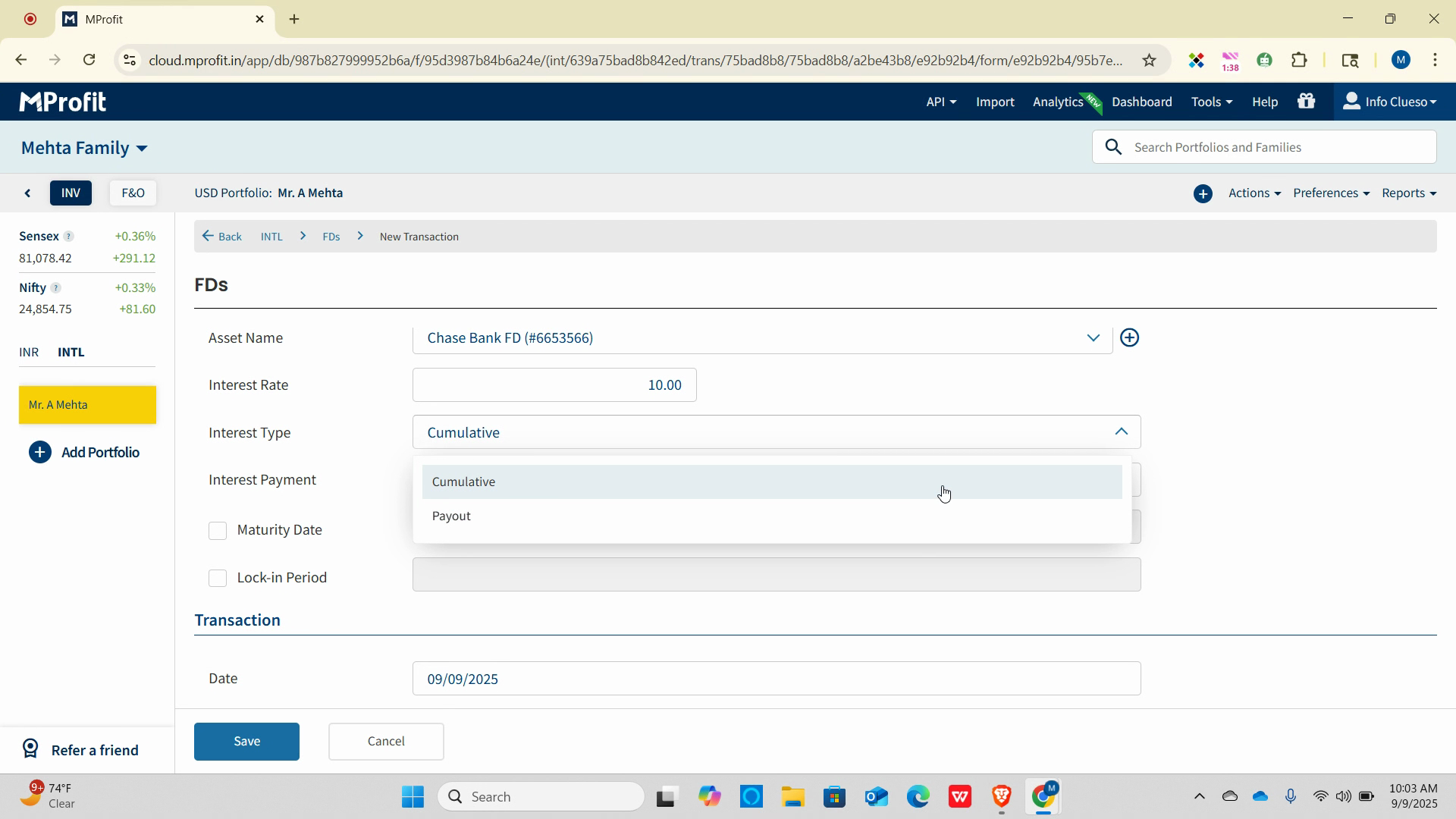Switch to the F&O toggle tab

[133, 193]
